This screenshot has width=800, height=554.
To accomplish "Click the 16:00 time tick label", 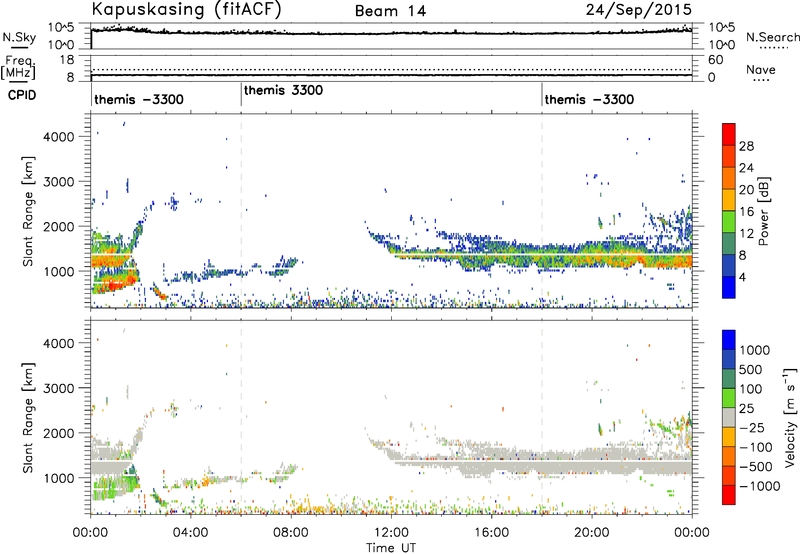I will pyautogui.click(x=491, y=533).
